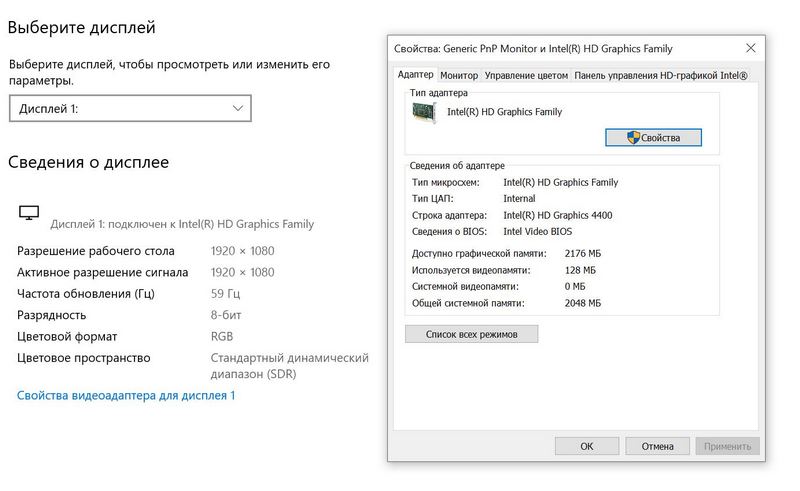Screen dimensions: 800x491
Task: Confirm the dialog with the OK button
Action: click(586, 446)
